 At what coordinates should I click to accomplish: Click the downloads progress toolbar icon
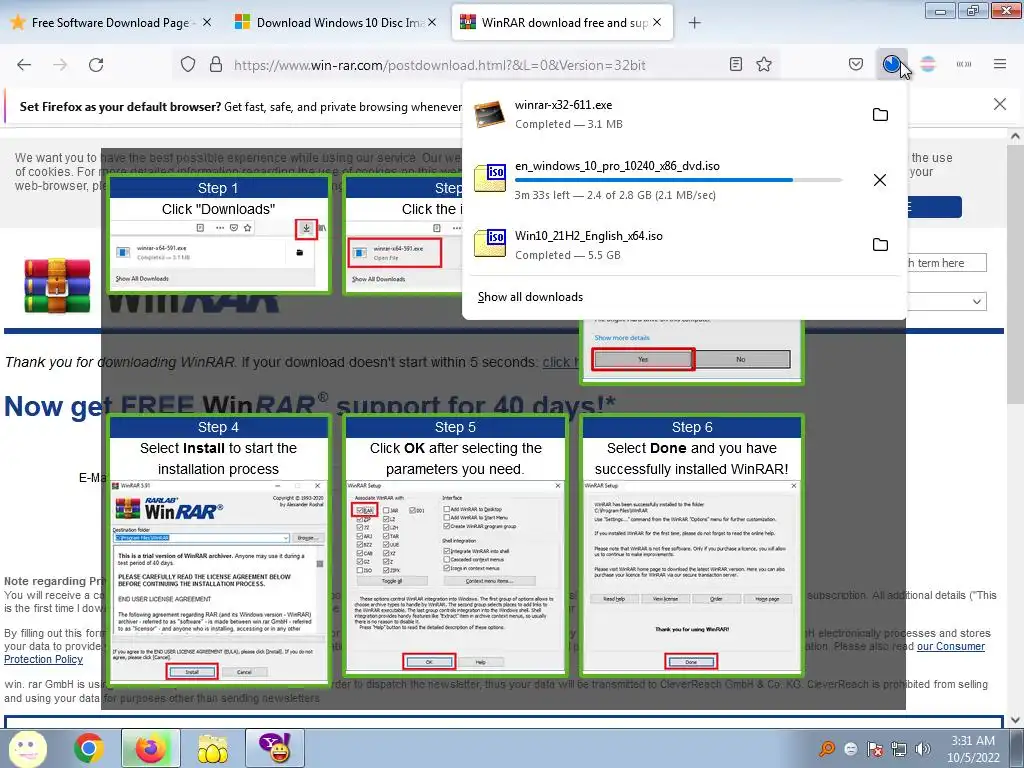click(891, 64)
